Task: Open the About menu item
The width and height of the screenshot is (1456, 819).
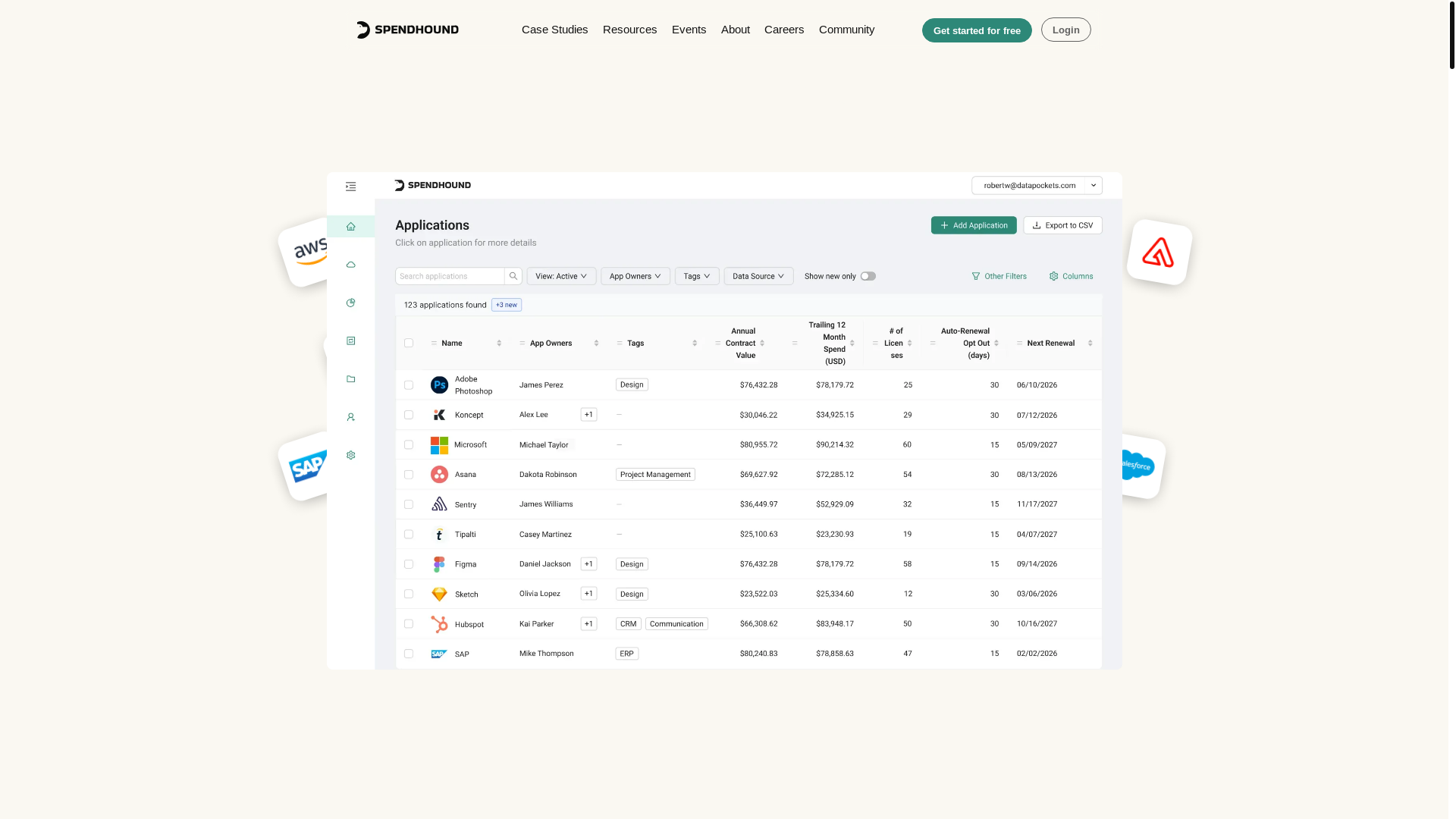Action: coord(735,30)
